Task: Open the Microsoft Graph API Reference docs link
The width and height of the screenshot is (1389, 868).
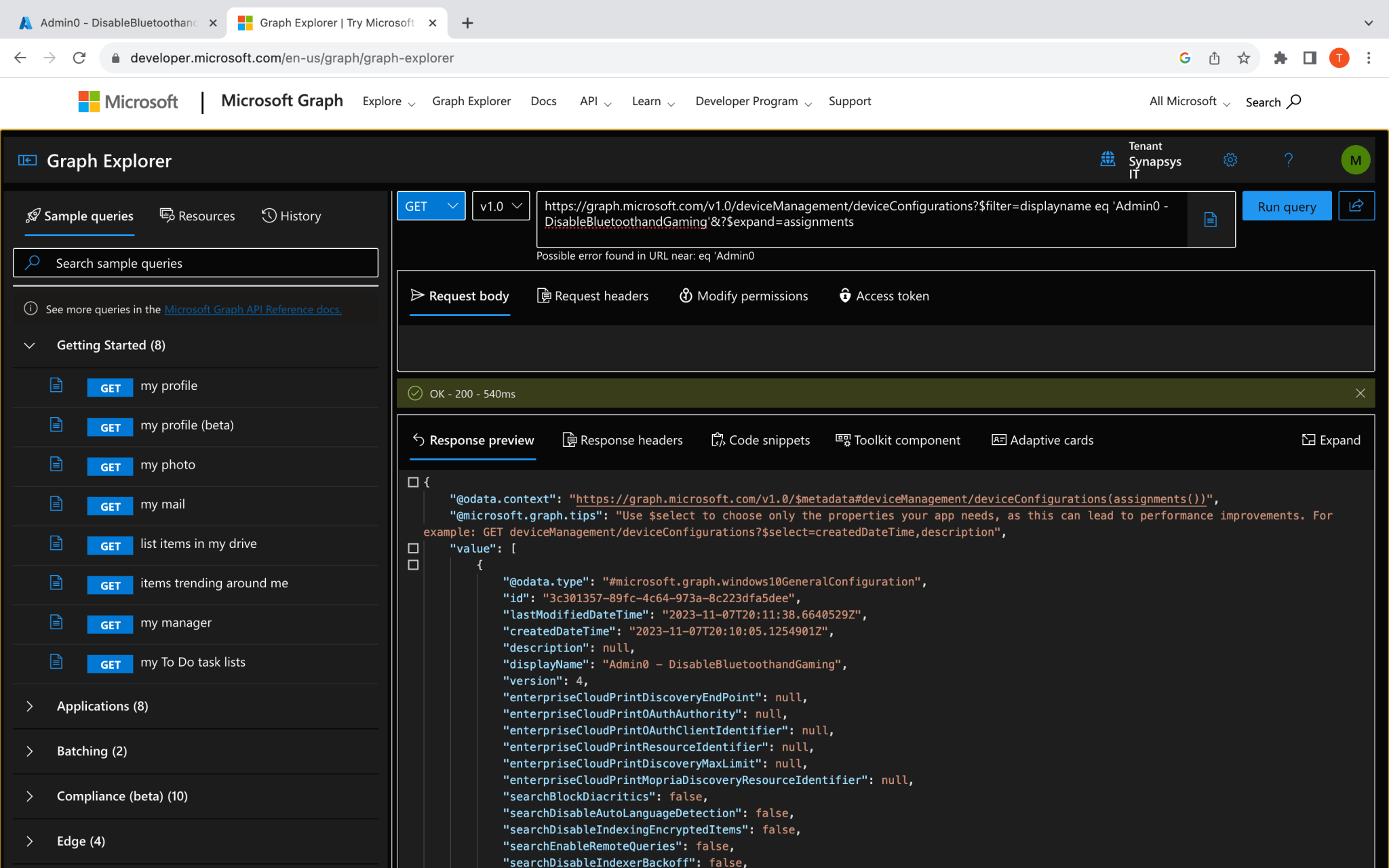Action: (x=253, y=309)
